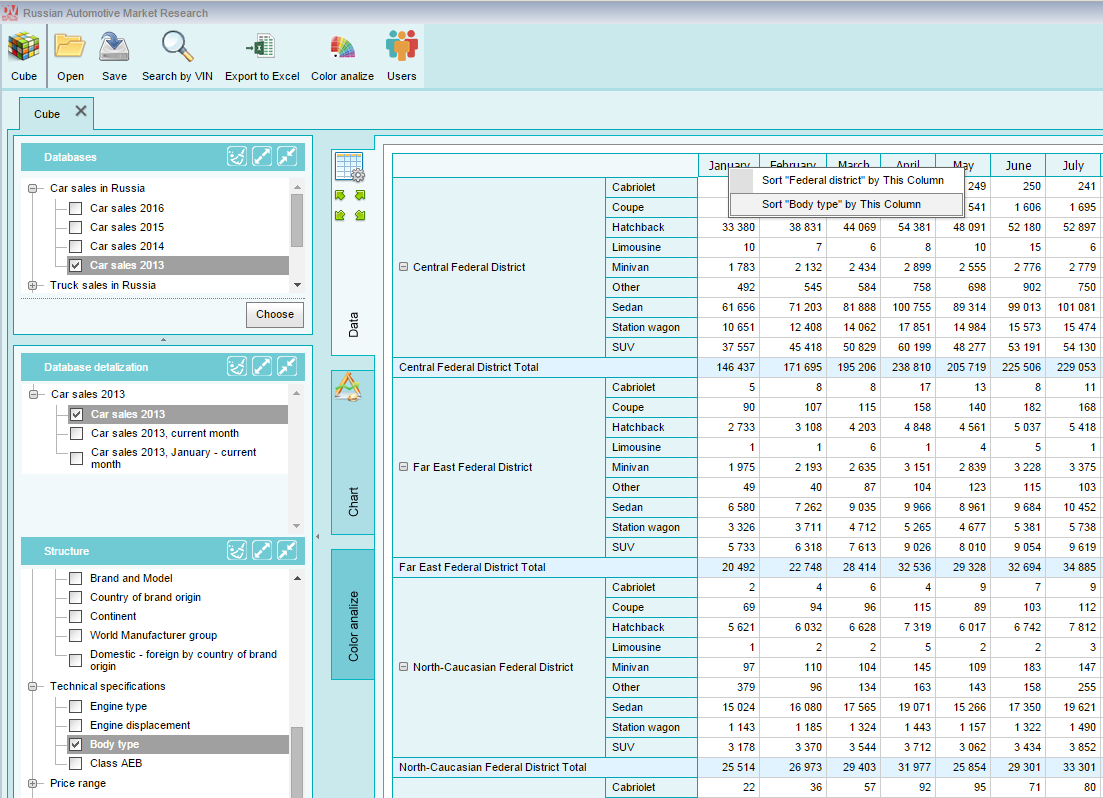Expand the Truck sales in Russia node
The image size is (1103, 798).
(32, 285)
